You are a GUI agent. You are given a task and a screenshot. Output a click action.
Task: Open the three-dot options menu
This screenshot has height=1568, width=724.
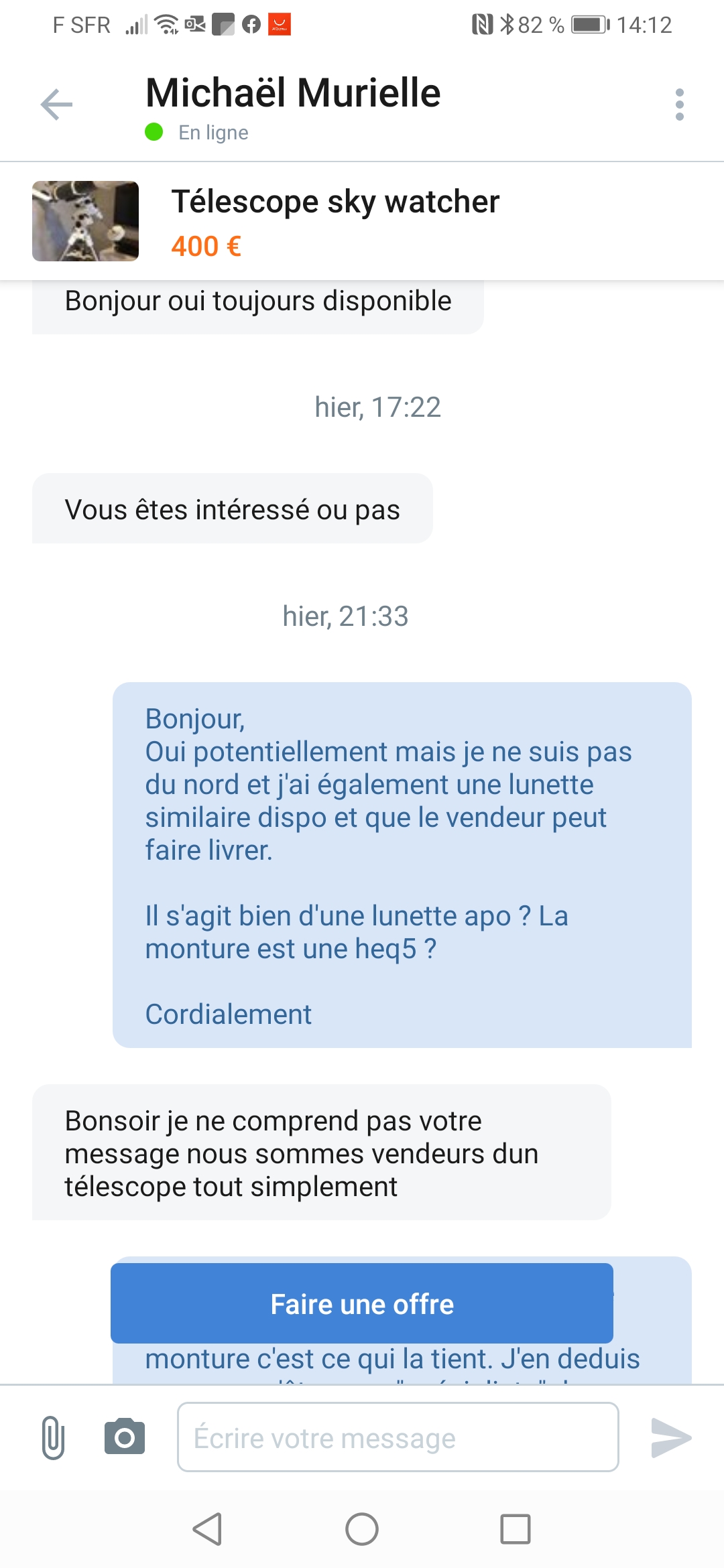tap(680, 105)
